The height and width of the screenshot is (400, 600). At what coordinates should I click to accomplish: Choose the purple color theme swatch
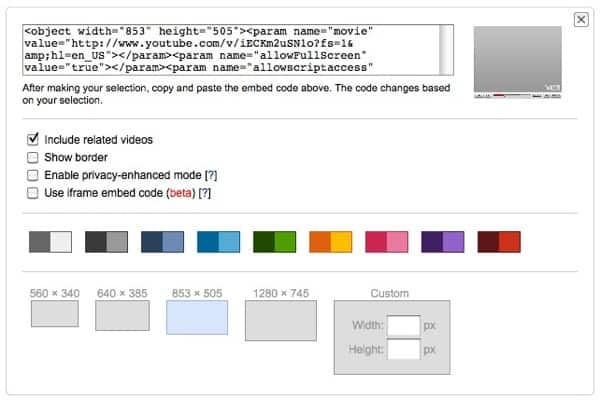[x=442, y=242]
